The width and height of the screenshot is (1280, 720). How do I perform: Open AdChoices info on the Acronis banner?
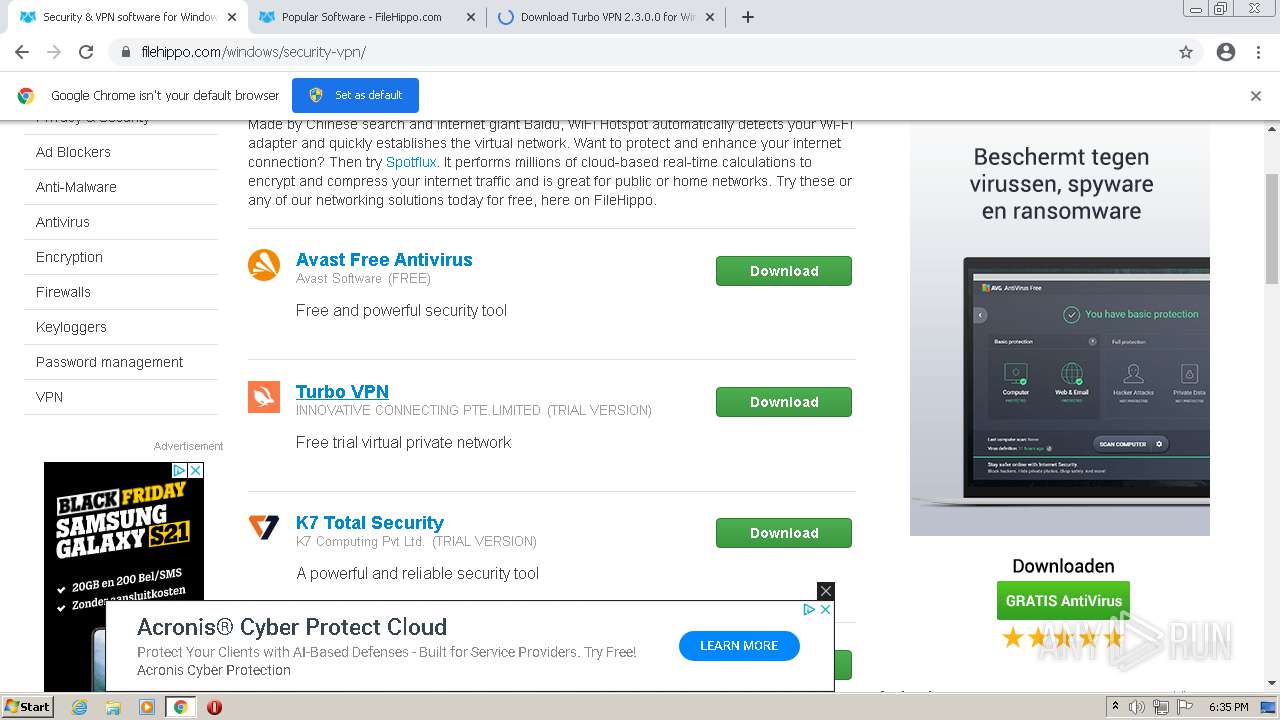tap(810, 609)
